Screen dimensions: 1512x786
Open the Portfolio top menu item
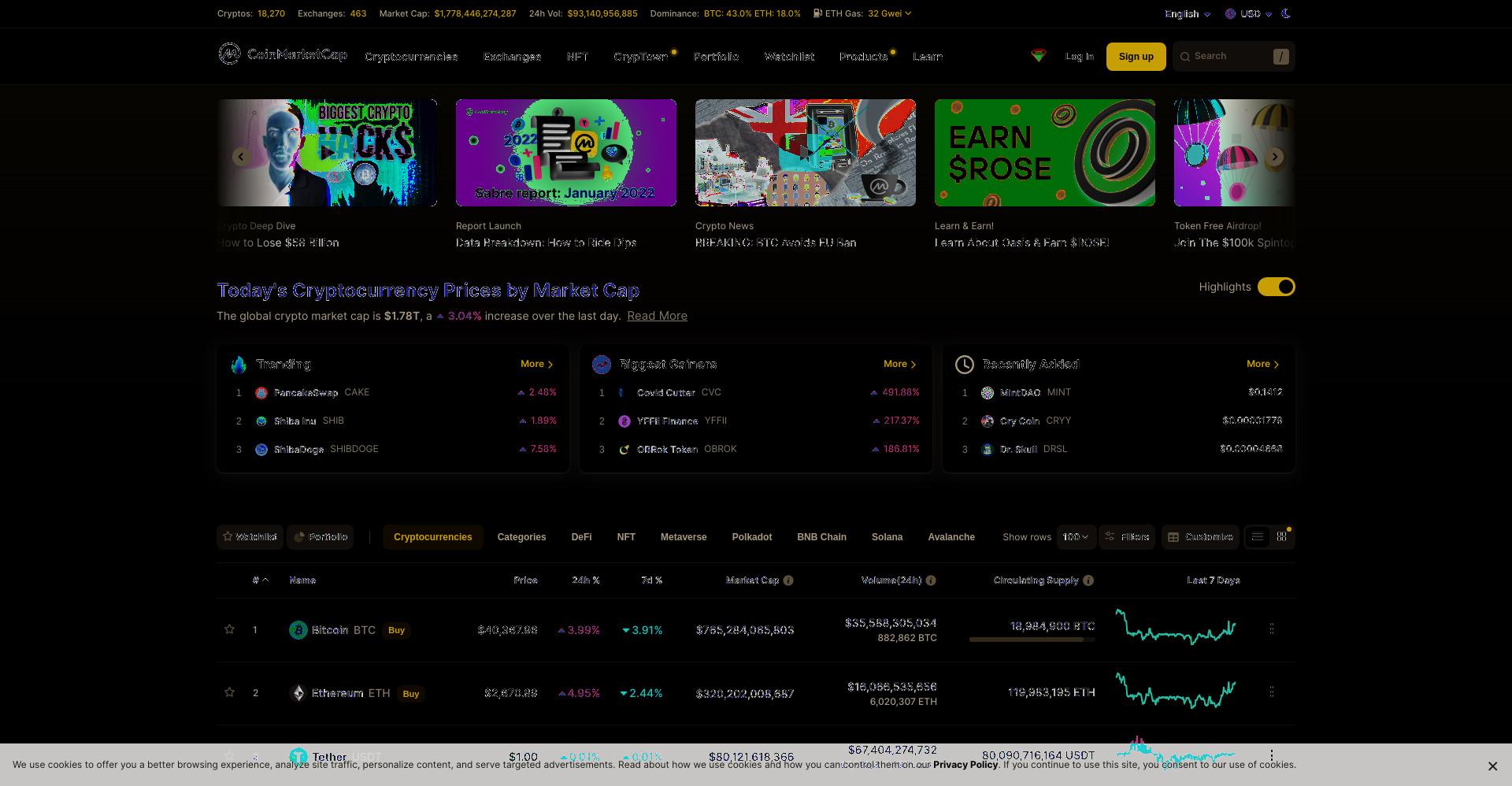[x=716, y=57]
